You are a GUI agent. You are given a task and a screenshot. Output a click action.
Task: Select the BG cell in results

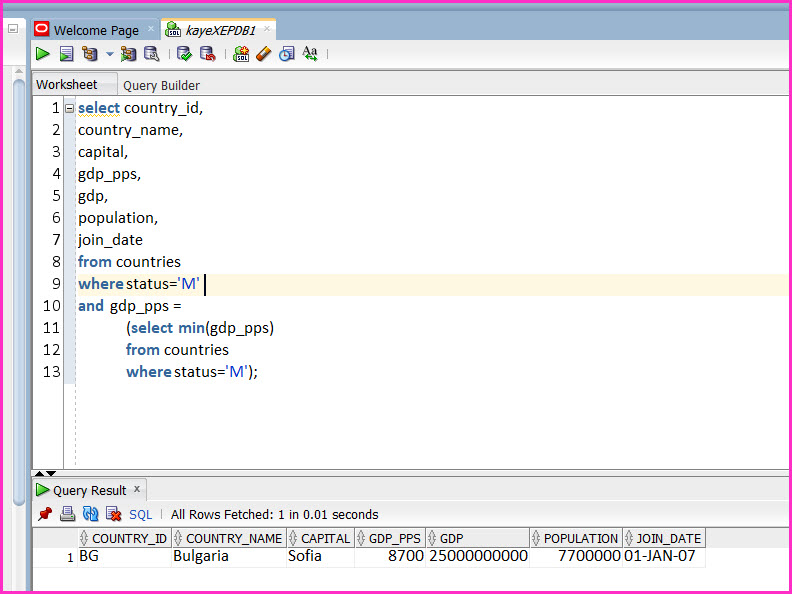pyautogui.click(x=125, y=556)
